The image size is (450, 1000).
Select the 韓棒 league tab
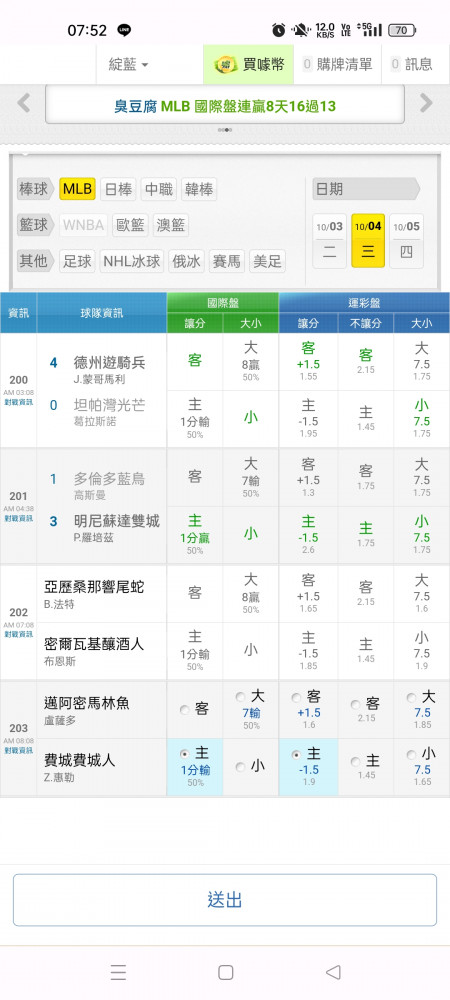click(x=199, y=189)
